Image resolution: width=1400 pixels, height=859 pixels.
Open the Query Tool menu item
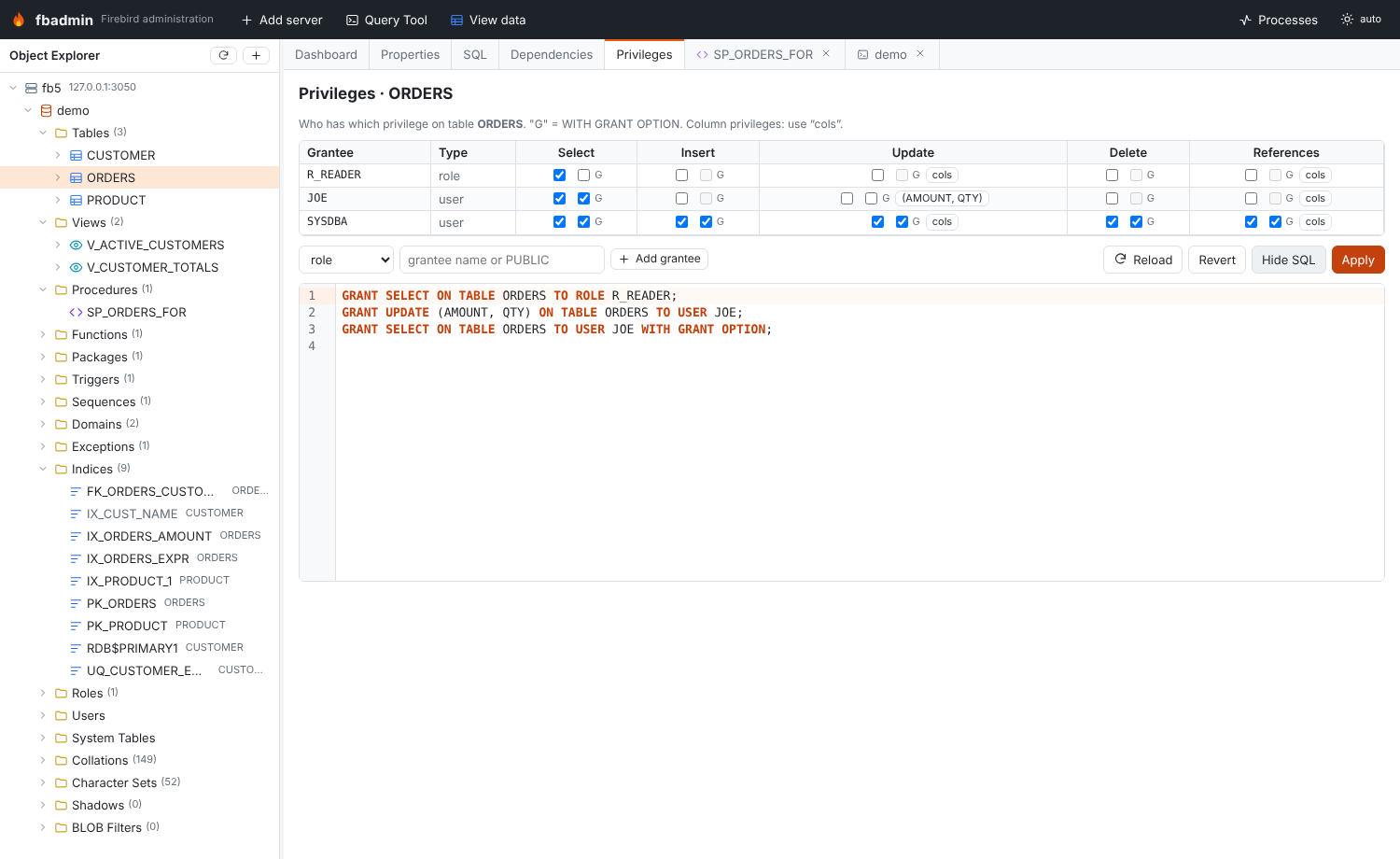(x=386, y=20)
